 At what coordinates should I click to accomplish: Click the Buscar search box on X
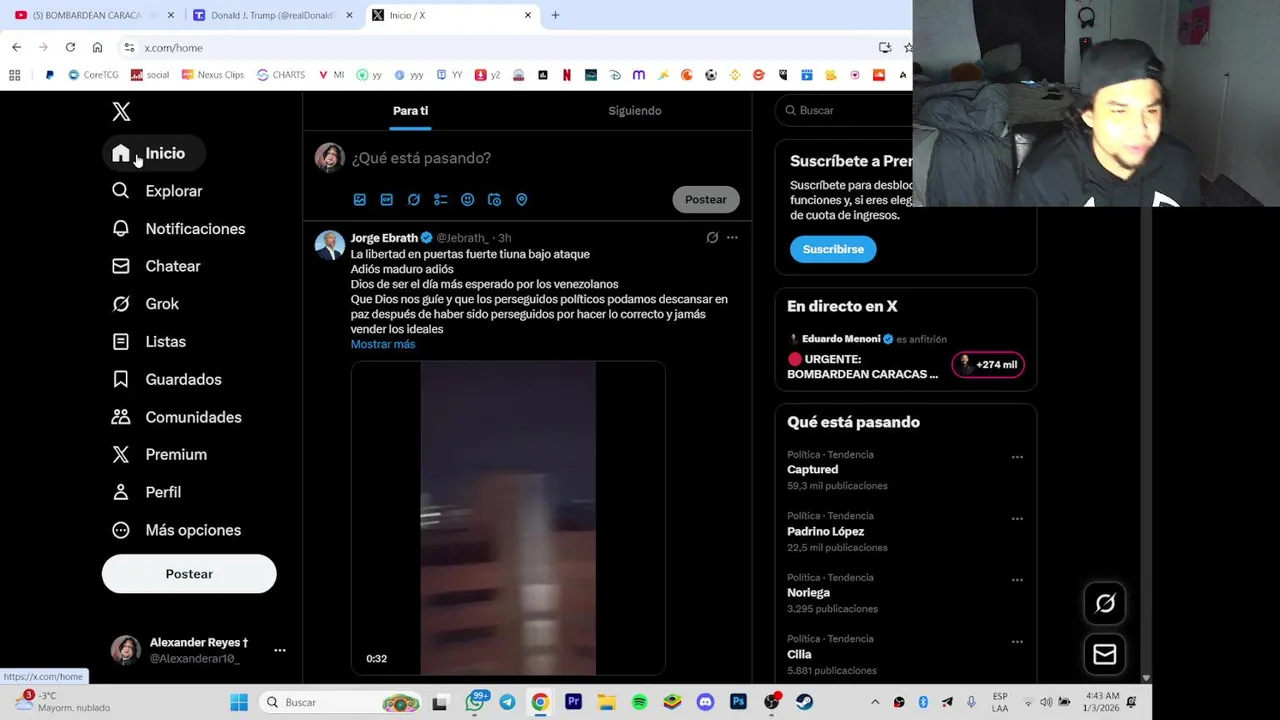846,111
